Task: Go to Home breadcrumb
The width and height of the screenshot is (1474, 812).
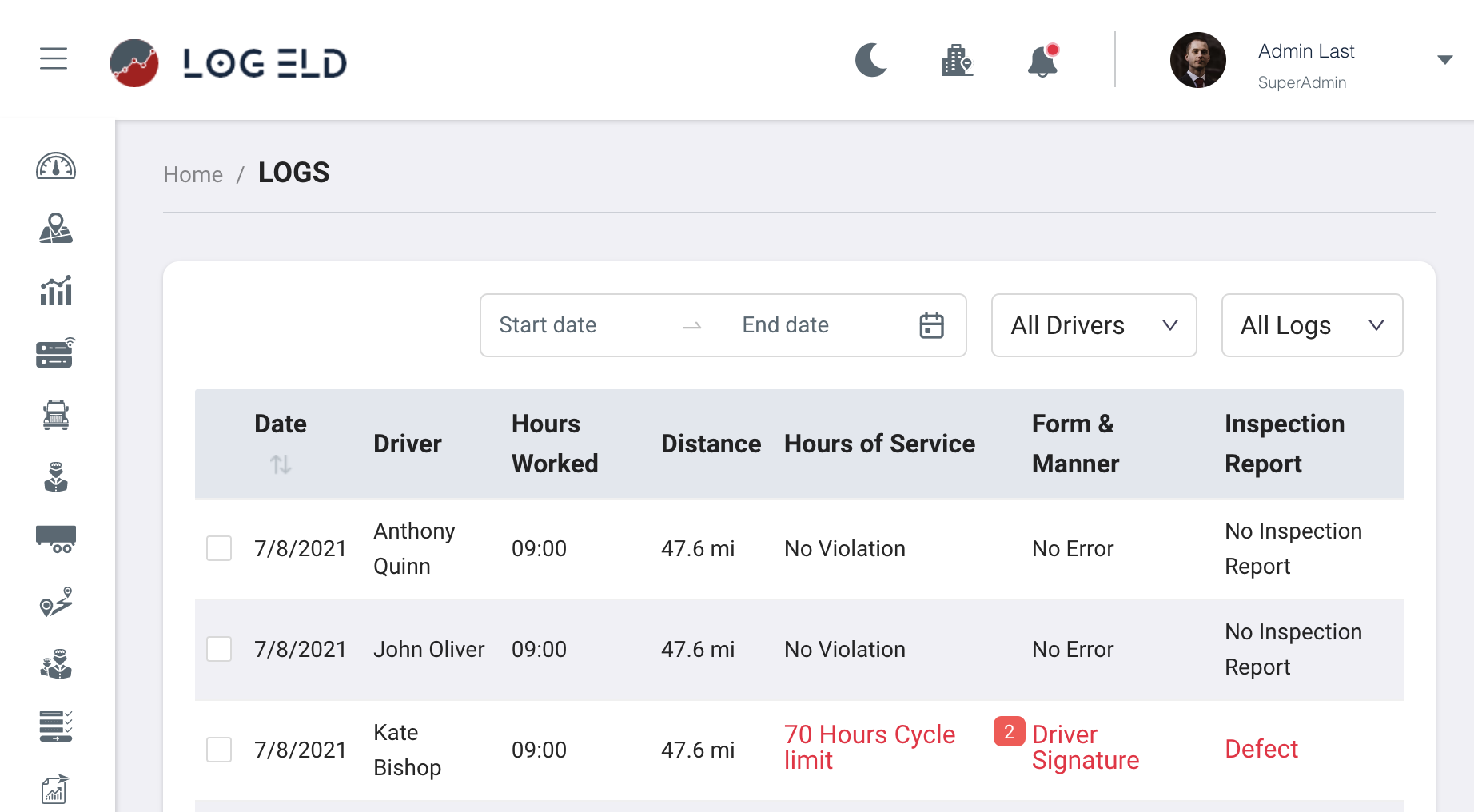Action: (193, 174)
